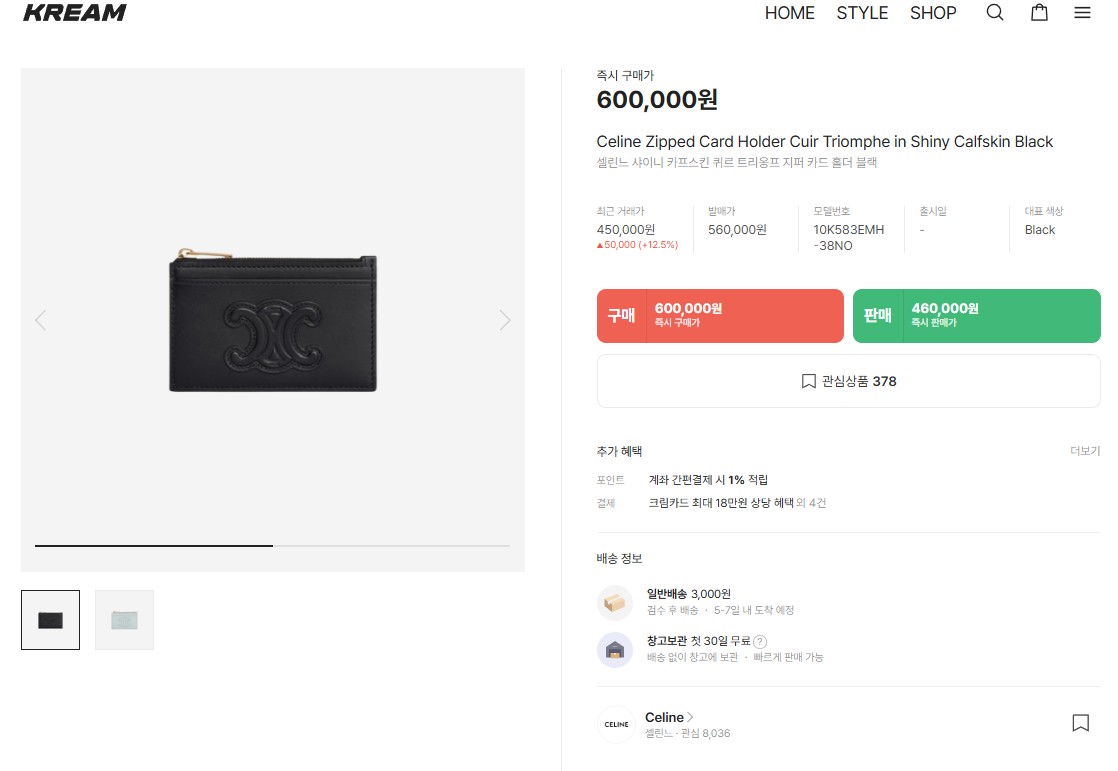Toggle the 관심상품 378 wishlist button
The height and width of the screenshot is (771, 1118).
[x=848, y=381]
